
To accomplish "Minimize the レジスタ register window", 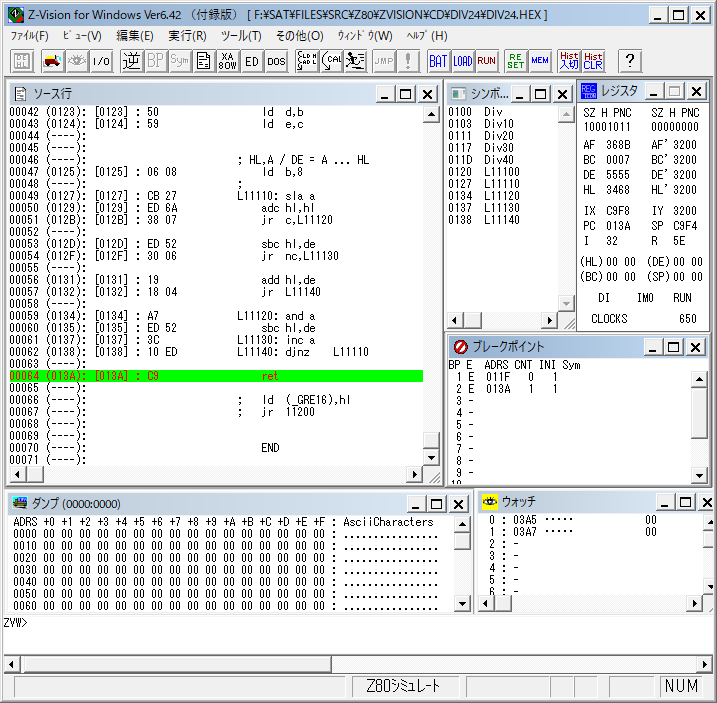I will (x=654, y=91).
